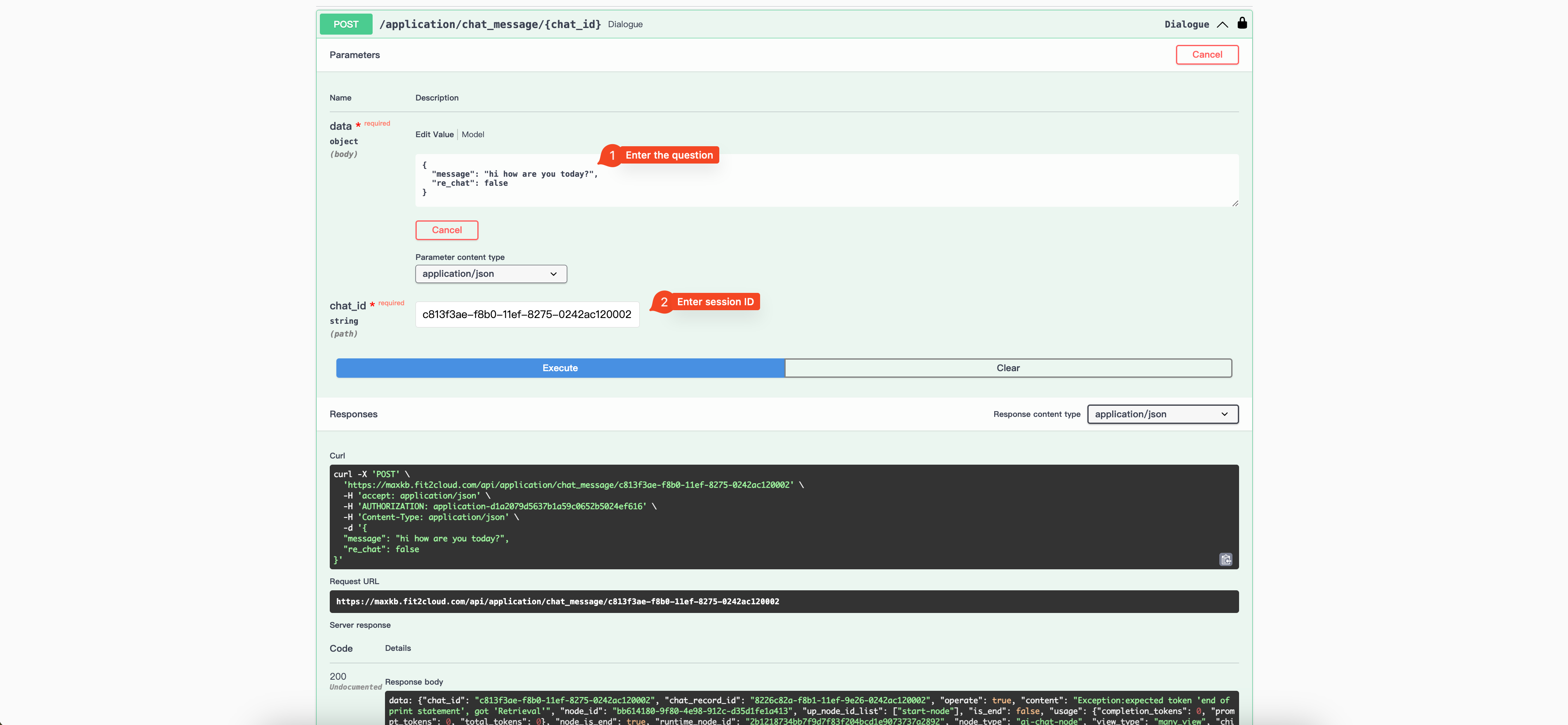
Task: Click the Request URL text box
Action: coord(784,601)
